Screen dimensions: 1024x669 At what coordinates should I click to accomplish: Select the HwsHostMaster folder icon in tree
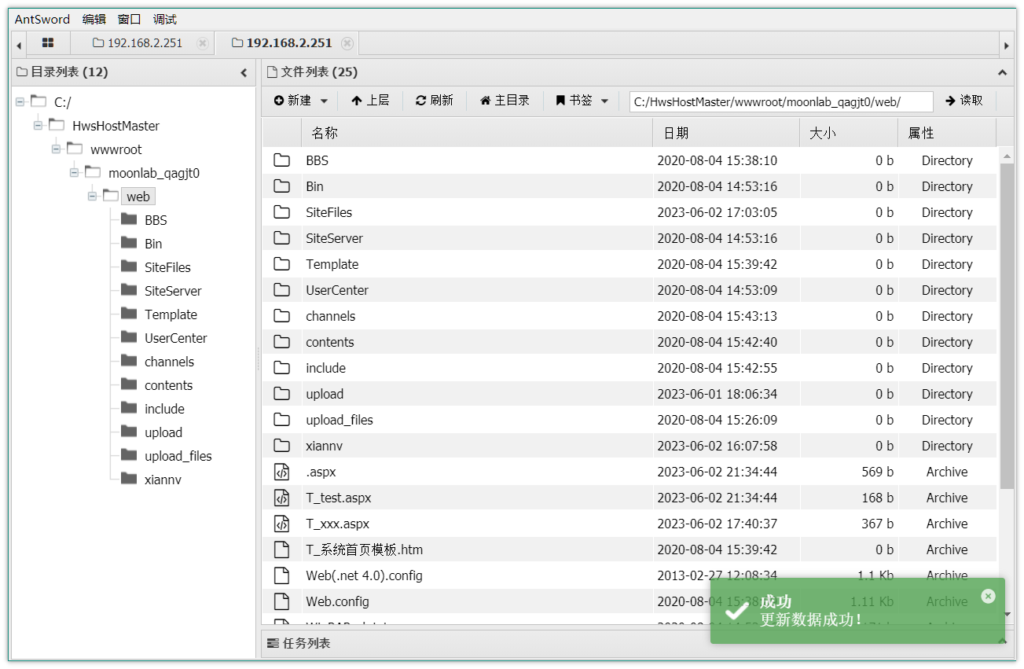pos(57,125)
